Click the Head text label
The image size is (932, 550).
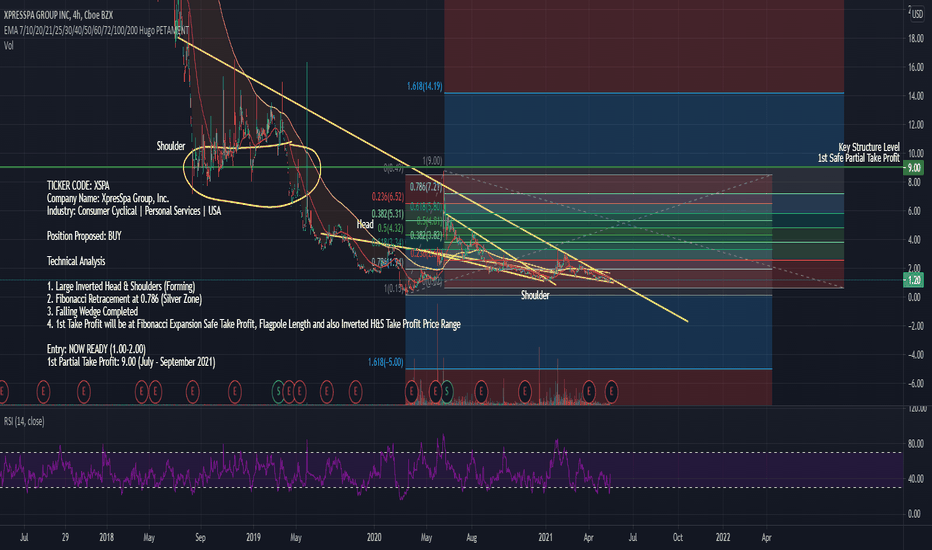tap(365, 224)
